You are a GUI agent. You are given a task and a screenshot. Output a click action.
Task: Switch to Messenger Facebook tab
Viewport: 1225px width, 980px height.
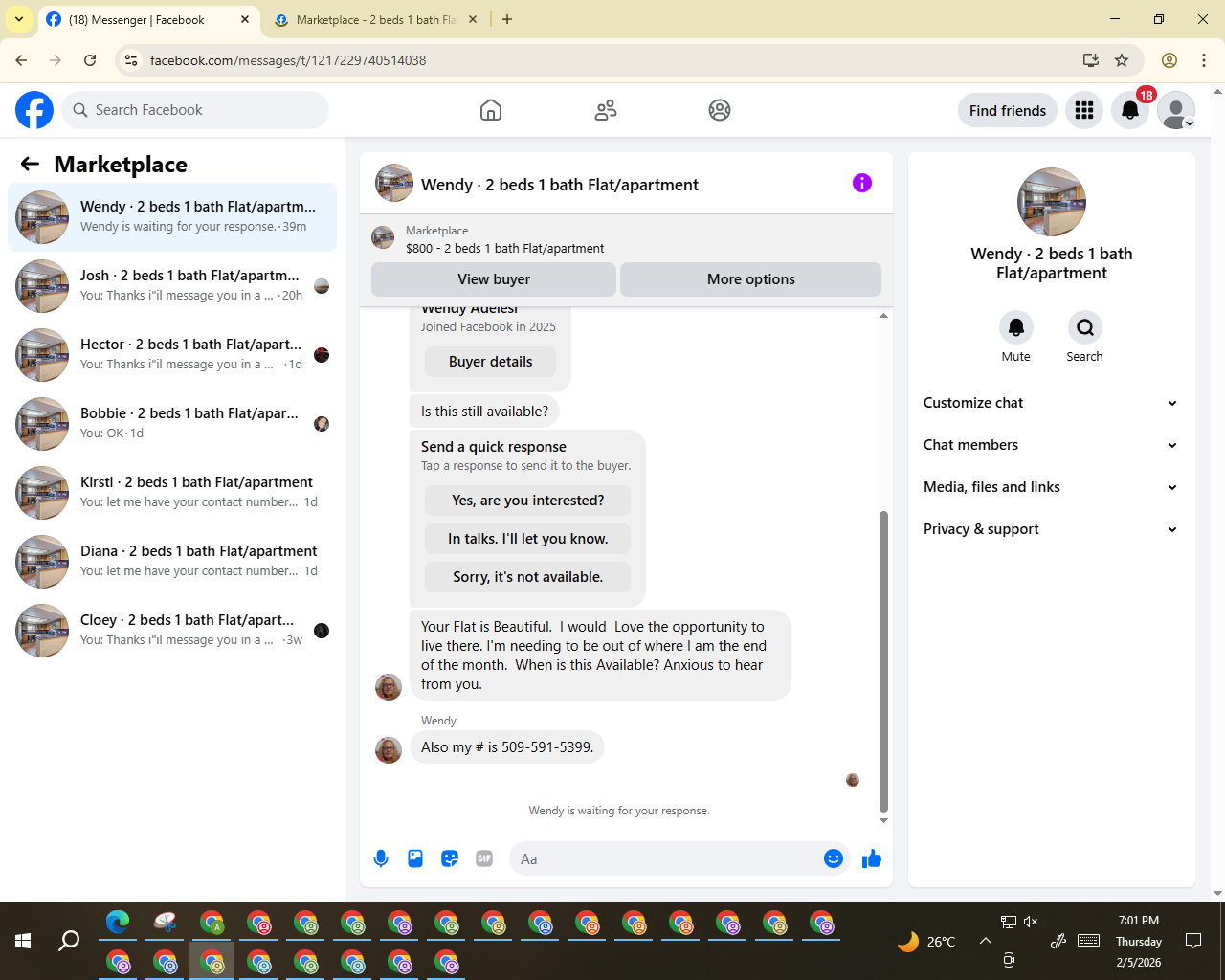pyautogui.click(x=148, y=20)
